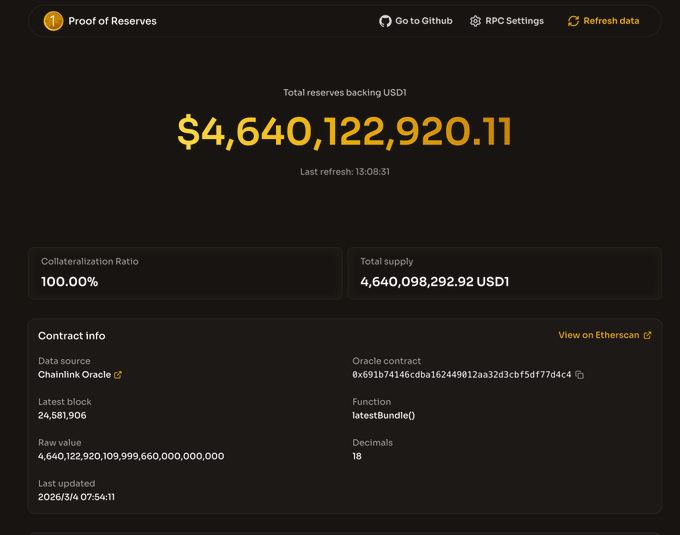The height and width of the screenshot is (535, 680).
Task: Click the Latest block number 24,581,906
Action: click(x=62, y=415)
